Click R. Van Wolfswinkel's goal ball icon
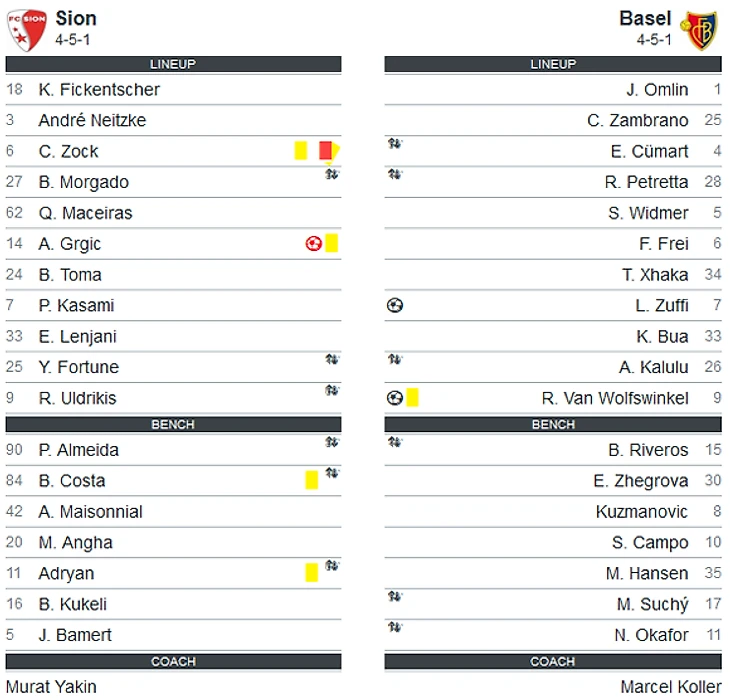The height and width of the screenshot is (700, 730). [x=395, y=398]
